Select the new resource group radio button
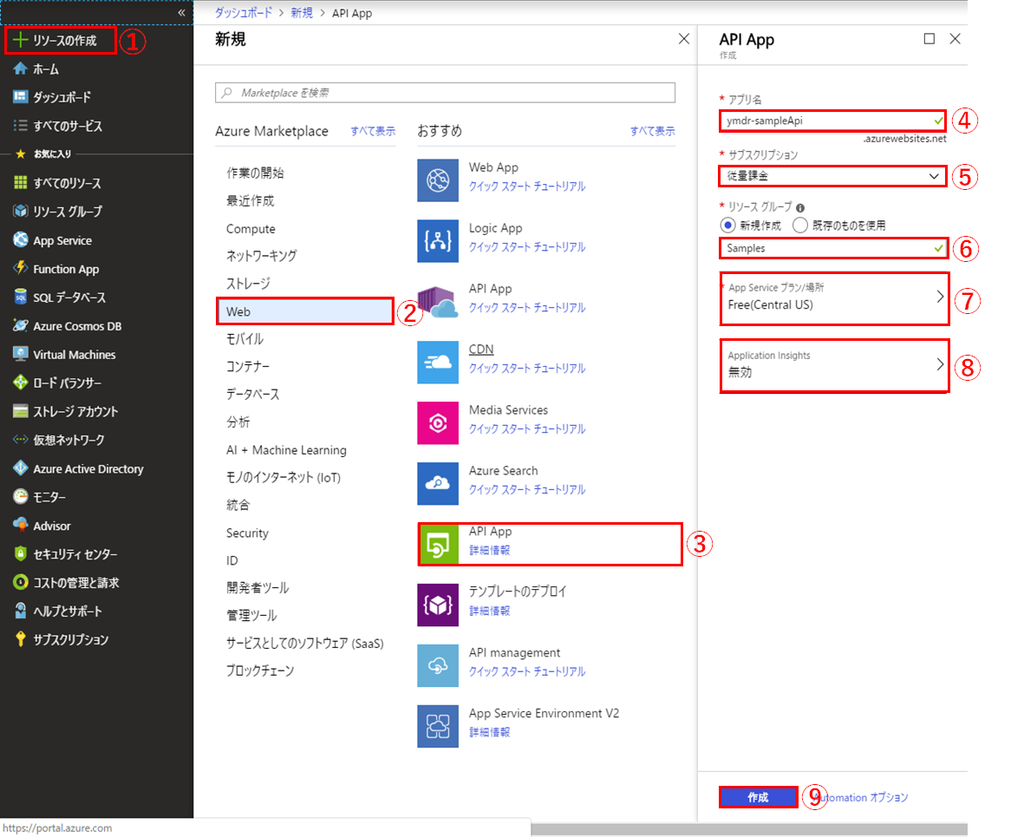The image size is (1024, 837). (x=728, y=225)
